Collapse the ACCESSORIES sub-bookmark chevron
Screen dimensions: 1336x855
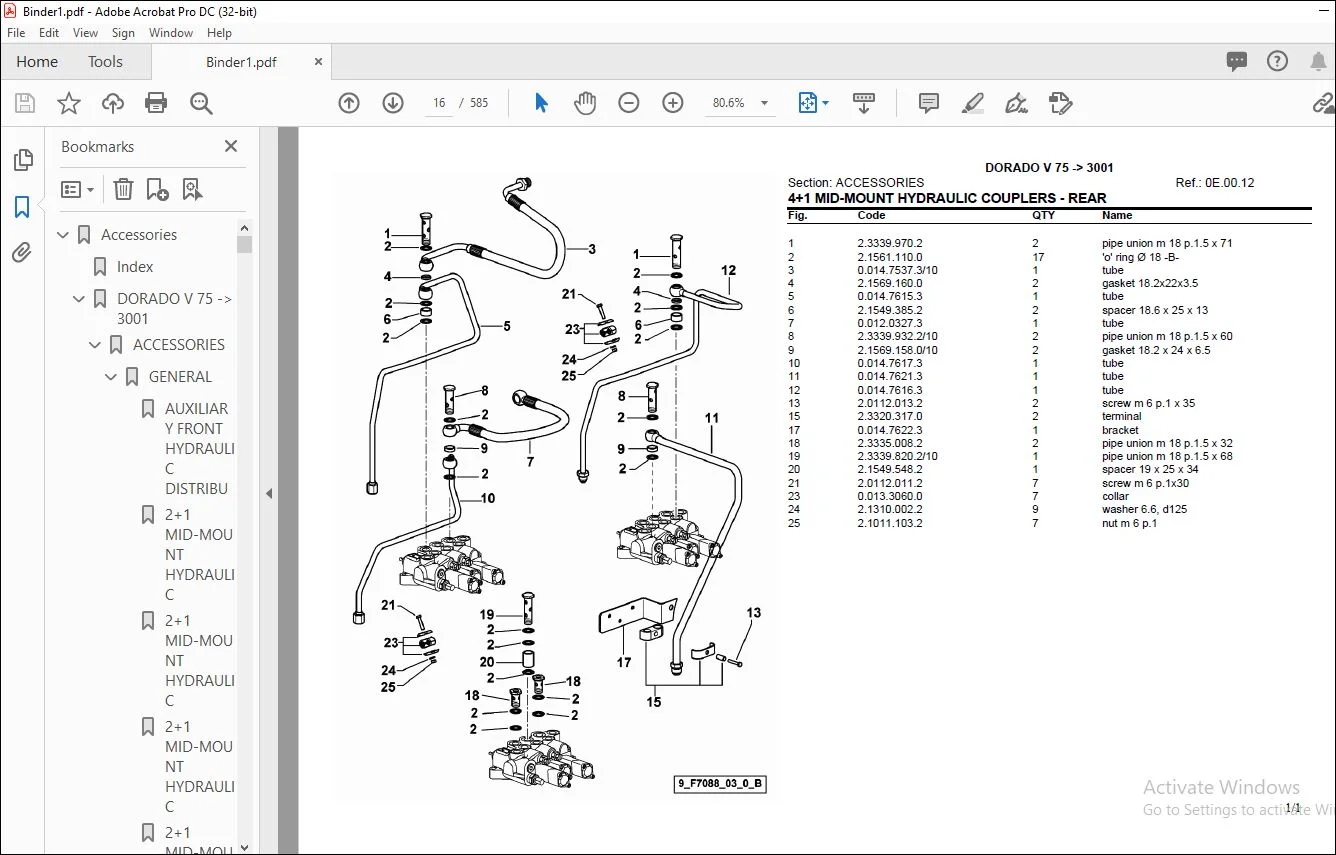tap(96, 345)
